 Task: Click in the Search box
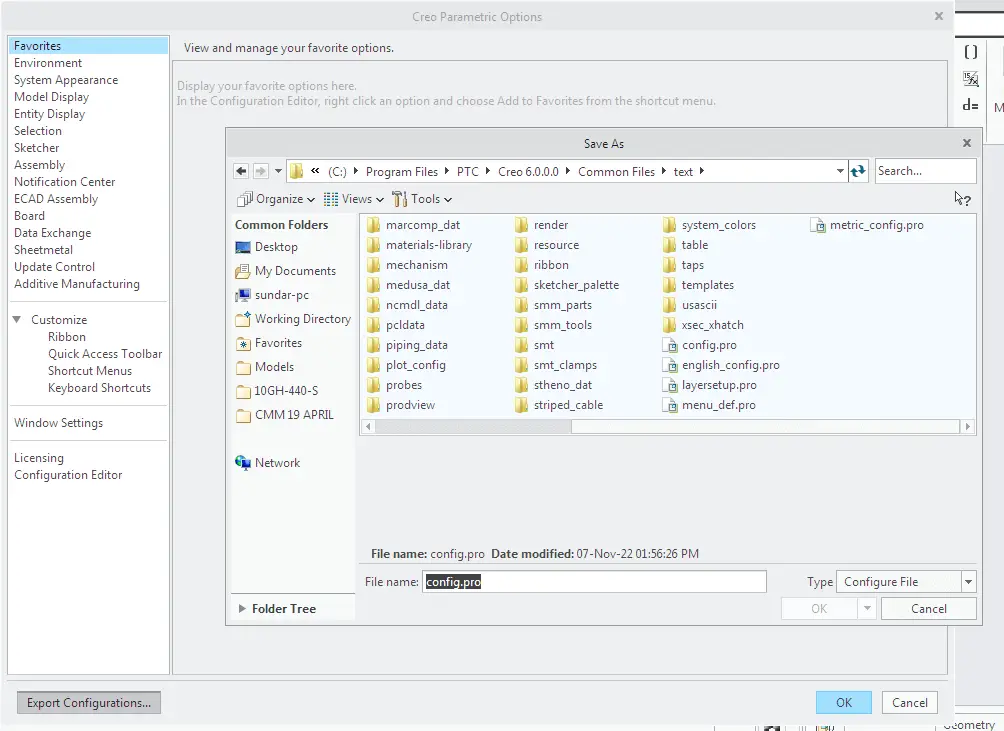(x=925, y=171)
